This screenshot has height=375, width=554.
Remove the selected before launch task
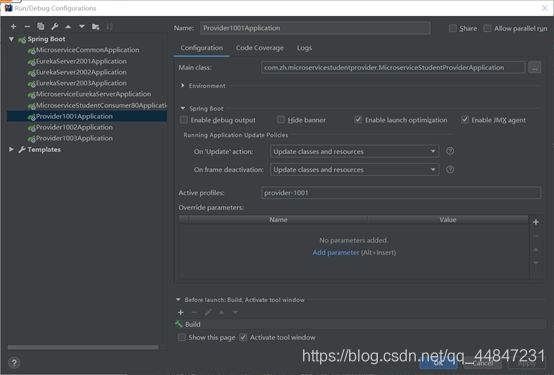194,312
